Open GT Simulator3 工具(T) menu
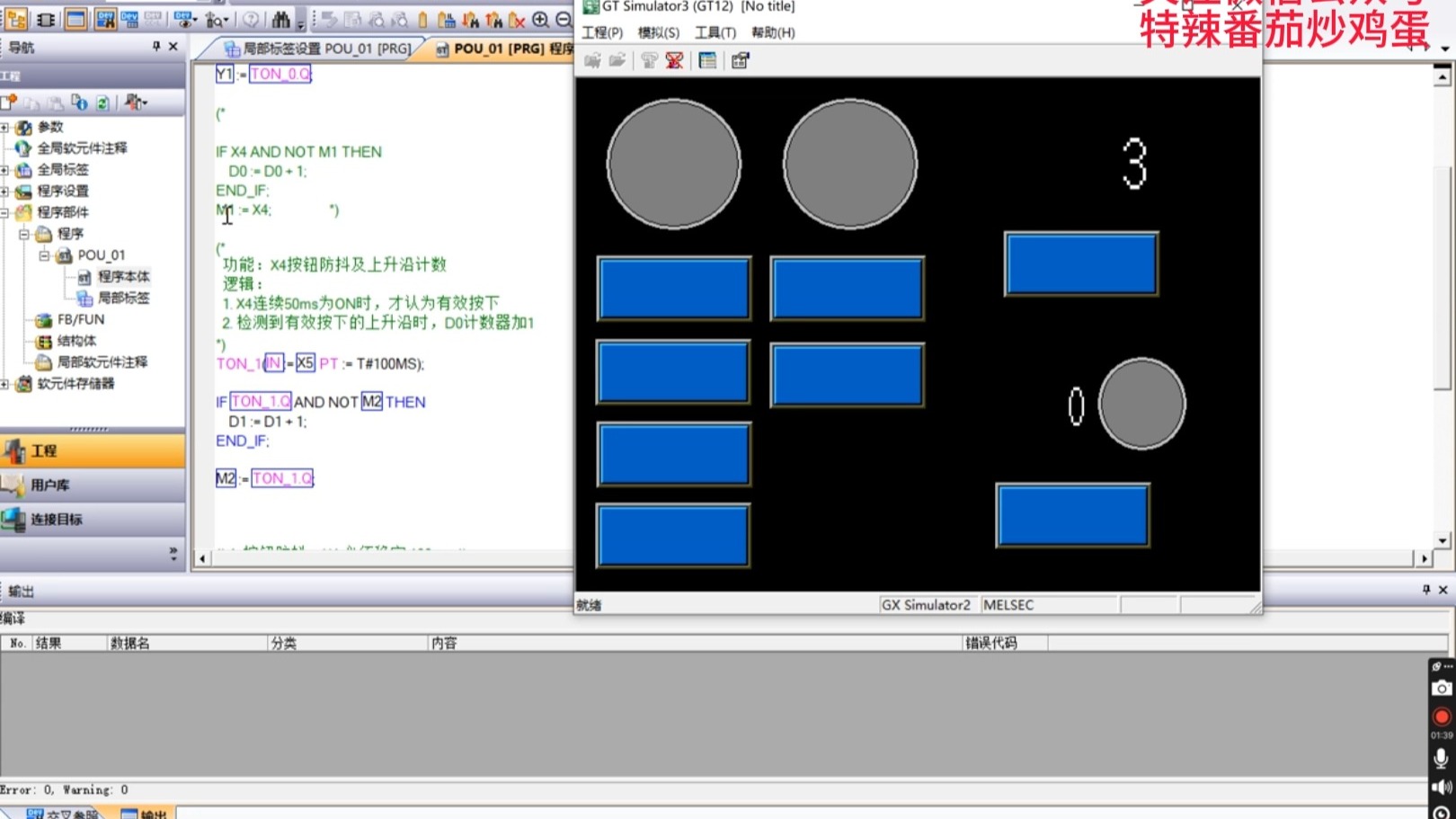Viewport: 1456px width, 819px height. (x=715, y=32)
